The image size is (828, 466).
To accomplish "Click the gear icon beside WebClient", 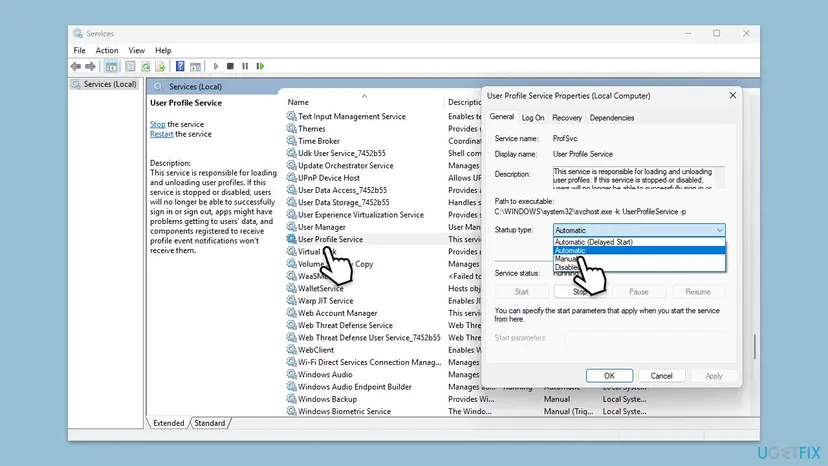I will [x=291, y=350].
